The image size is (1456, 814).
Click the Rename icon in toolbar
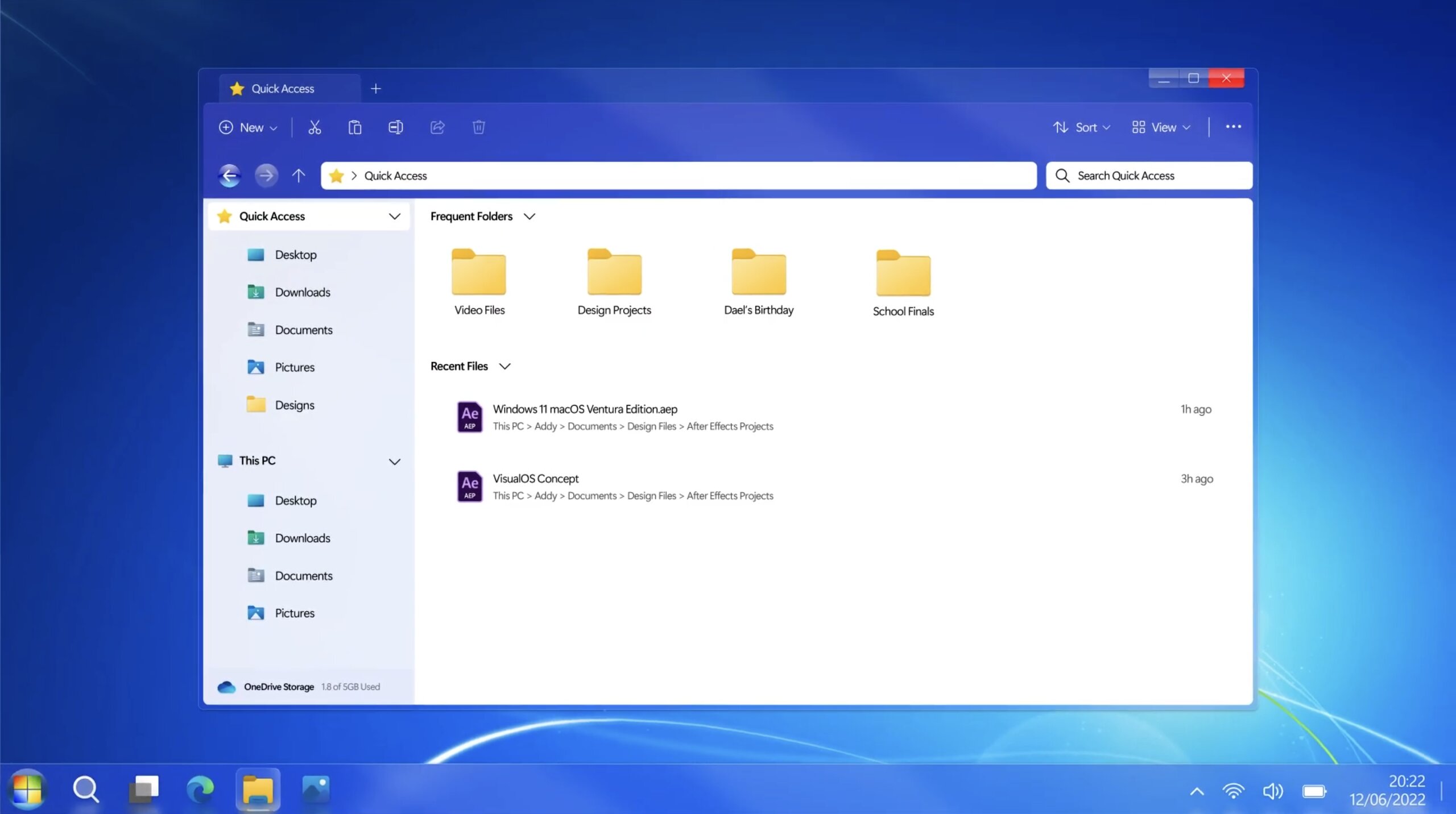tap(396, 127)
